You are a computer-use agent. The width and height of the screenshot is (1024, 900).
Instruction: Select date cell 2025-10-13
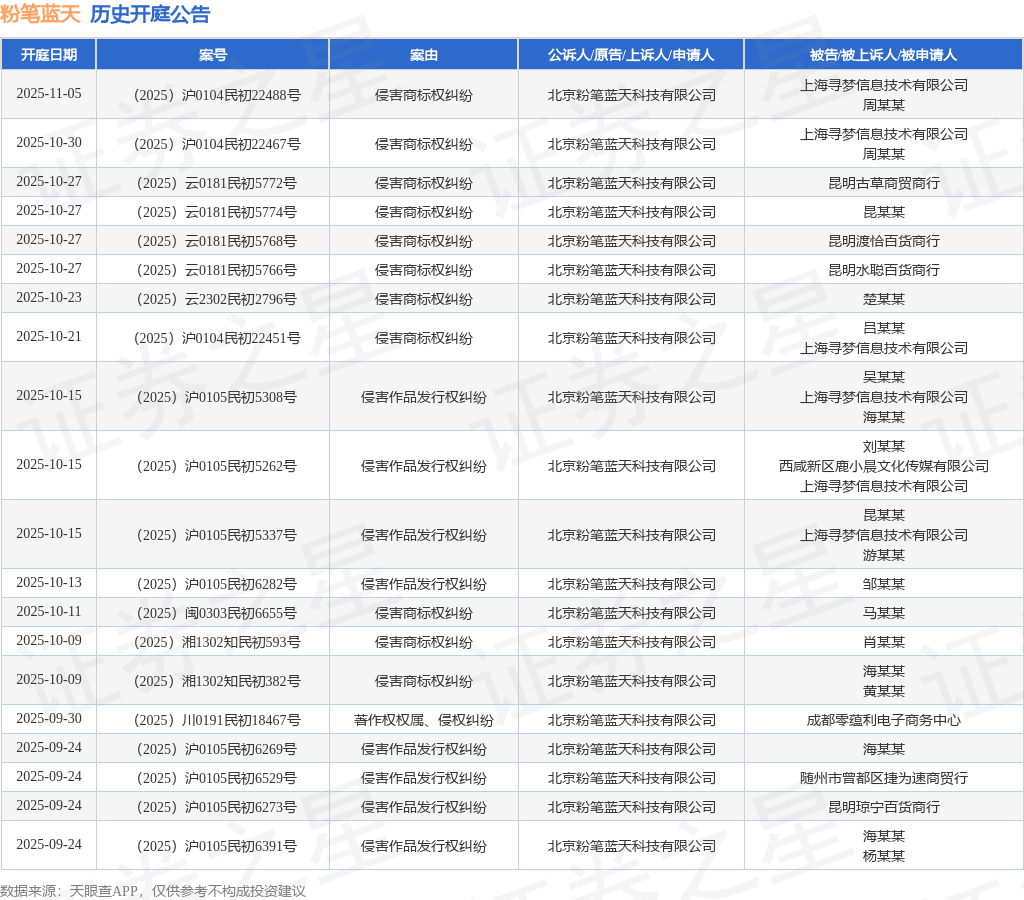[x=49, y=583]
